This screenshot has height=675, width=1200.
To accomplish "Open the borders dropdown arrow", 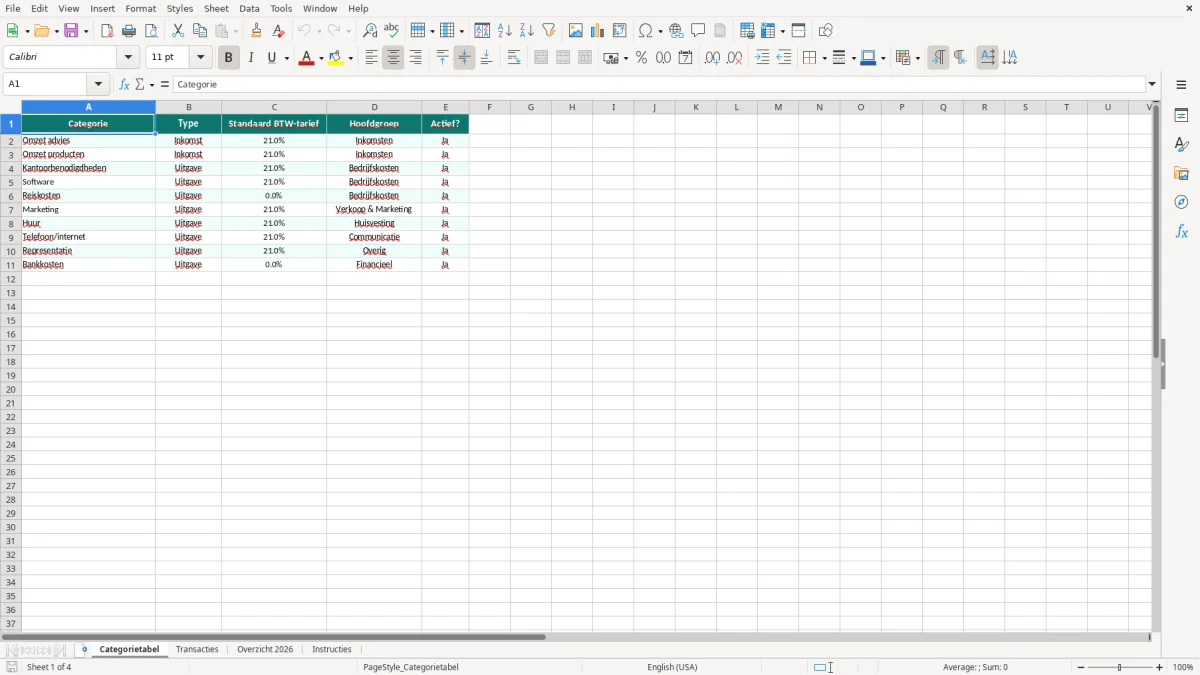I will coord(823,59).
